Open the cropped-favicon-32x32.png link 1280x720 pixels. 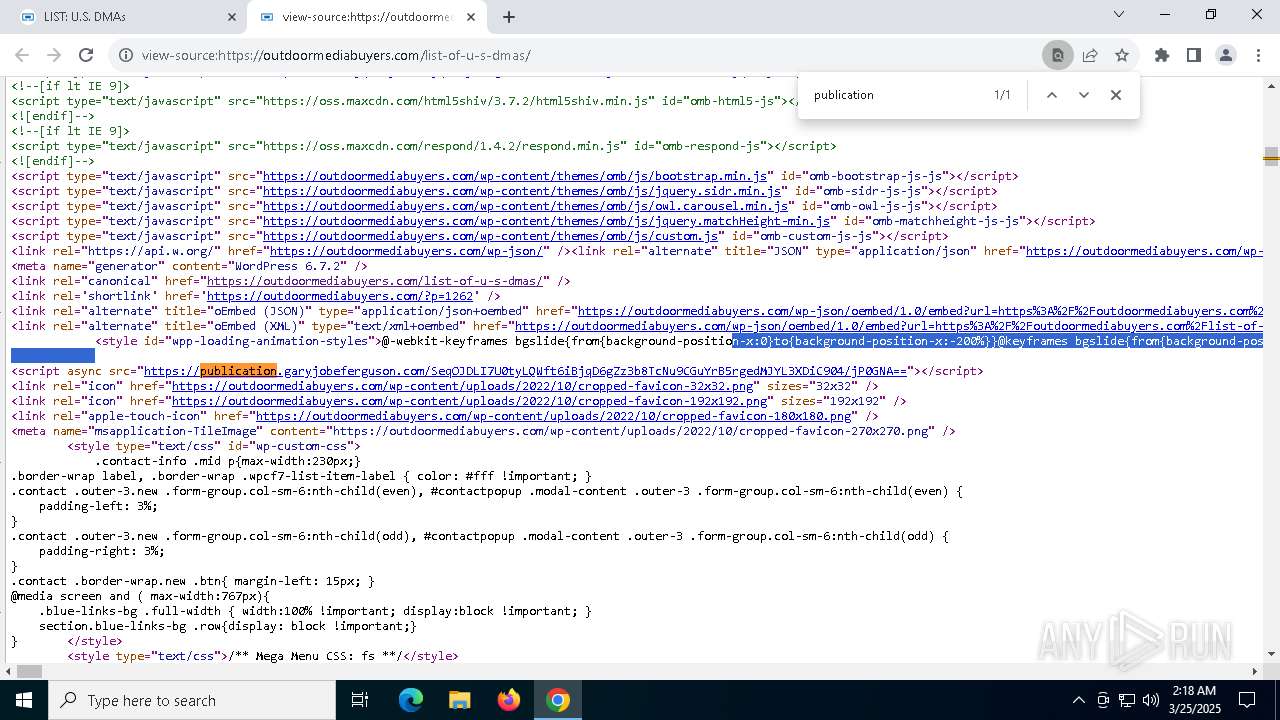462,386
